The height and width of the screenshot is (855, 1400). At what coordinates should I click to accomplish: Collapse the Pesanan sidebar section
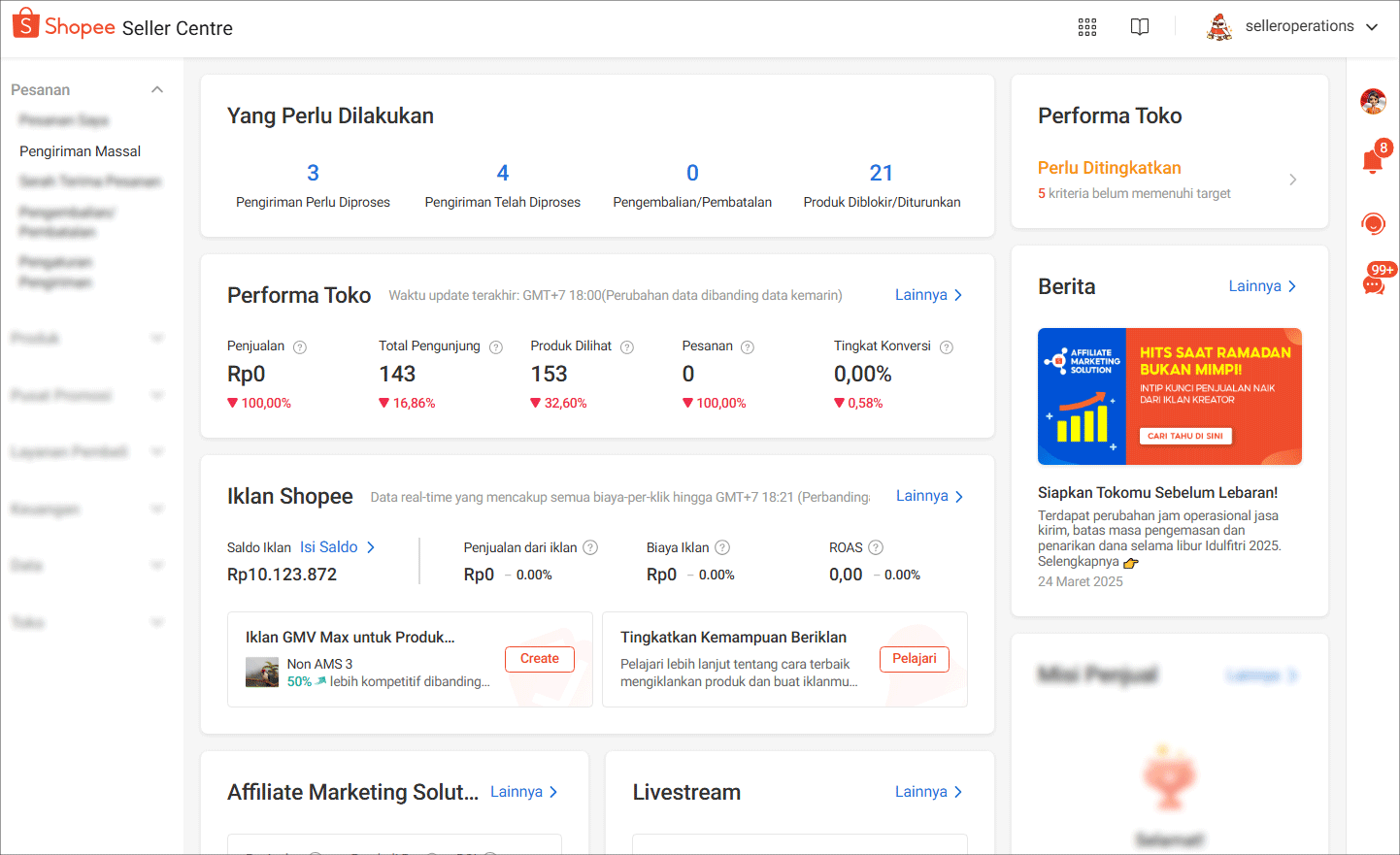tap(157, 89)
